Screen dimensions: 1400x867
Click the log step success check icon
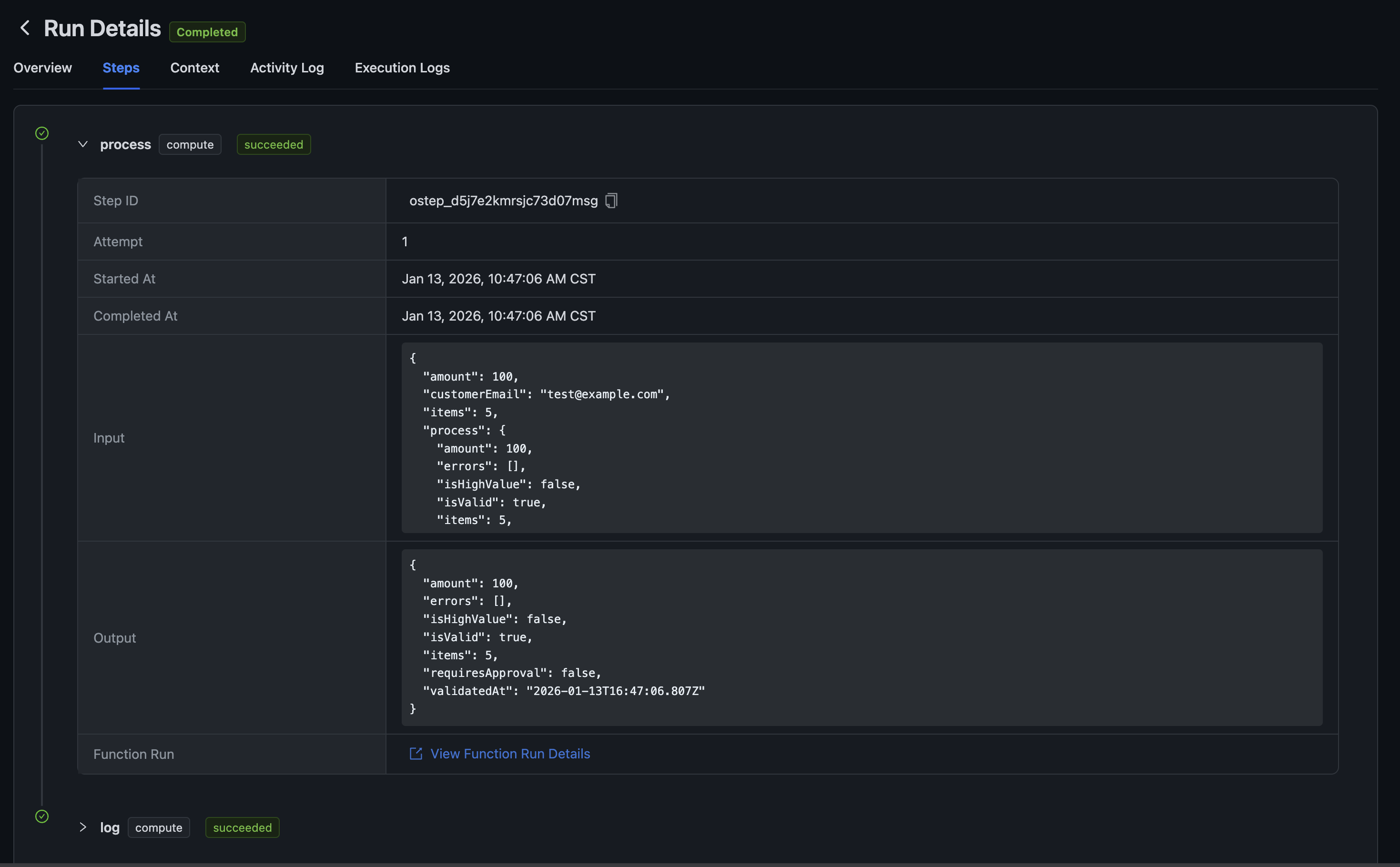click(42, 816)
